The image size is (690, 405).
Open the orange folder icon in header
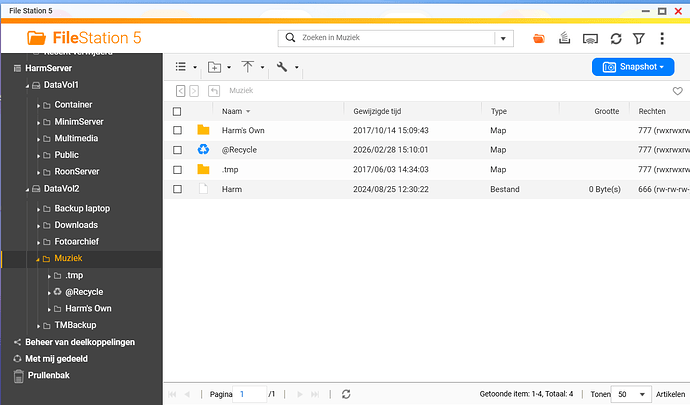(539, 39)
